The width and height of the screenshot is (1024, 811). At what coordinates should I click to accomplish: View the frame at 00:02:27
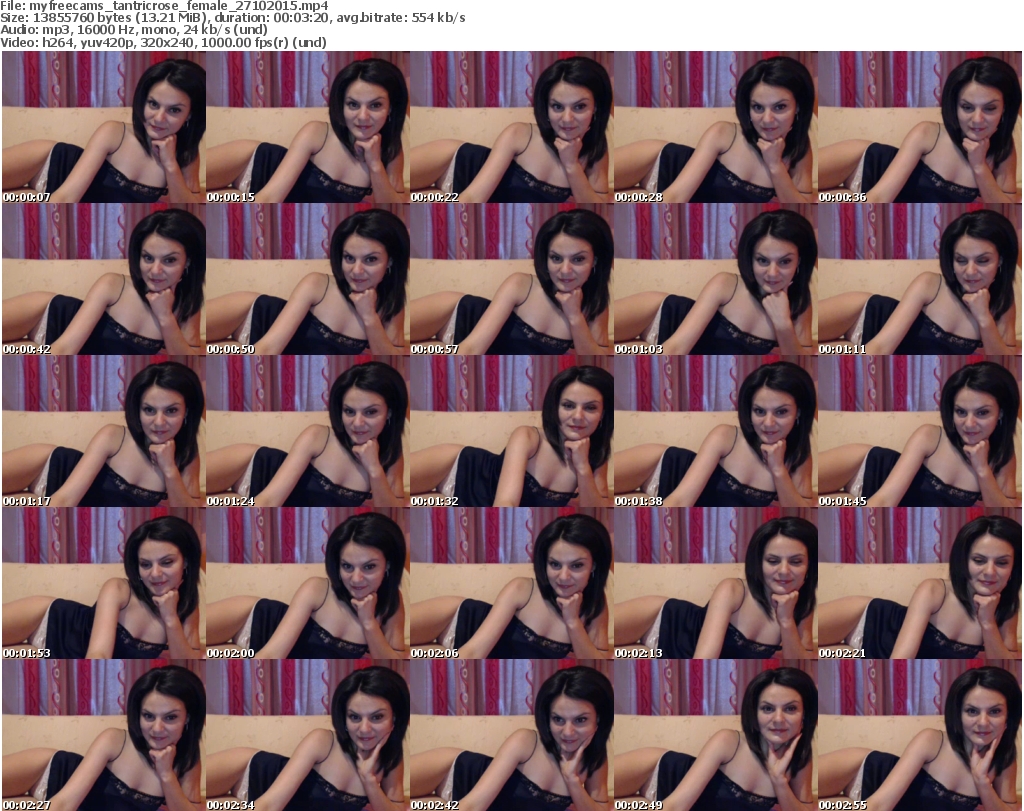(x=104, y=735)
